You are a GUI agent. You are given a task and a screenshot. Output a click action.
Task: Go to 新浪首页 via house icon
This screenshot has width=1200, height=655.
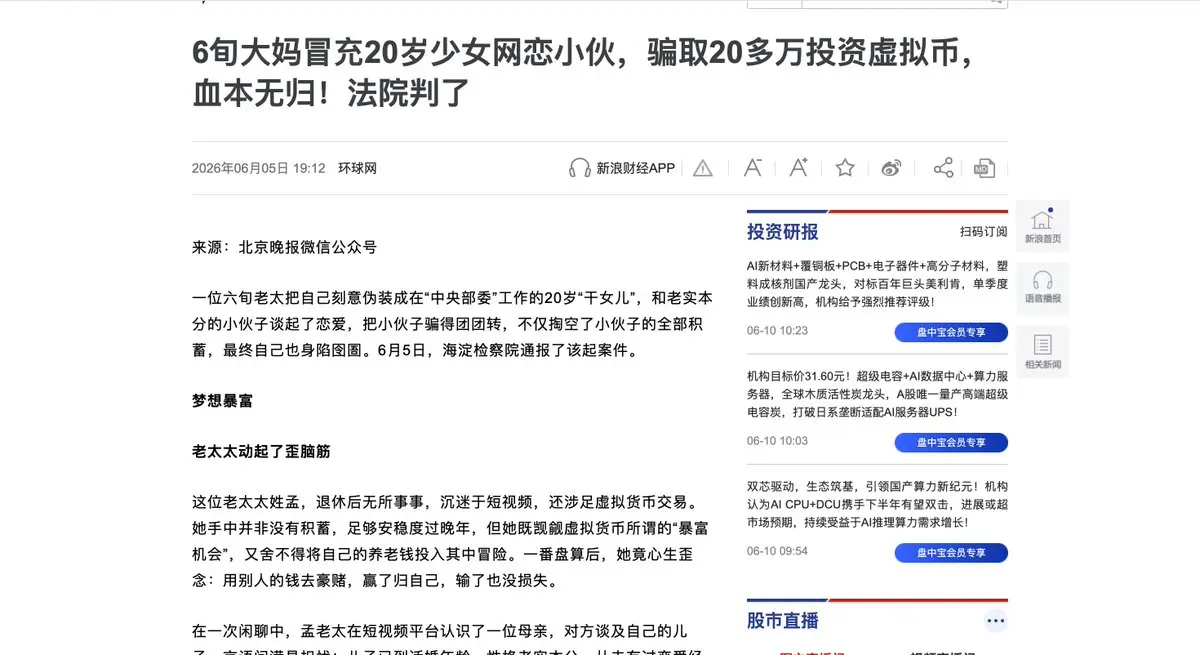pyautogui.click(x=1043, y=227)
